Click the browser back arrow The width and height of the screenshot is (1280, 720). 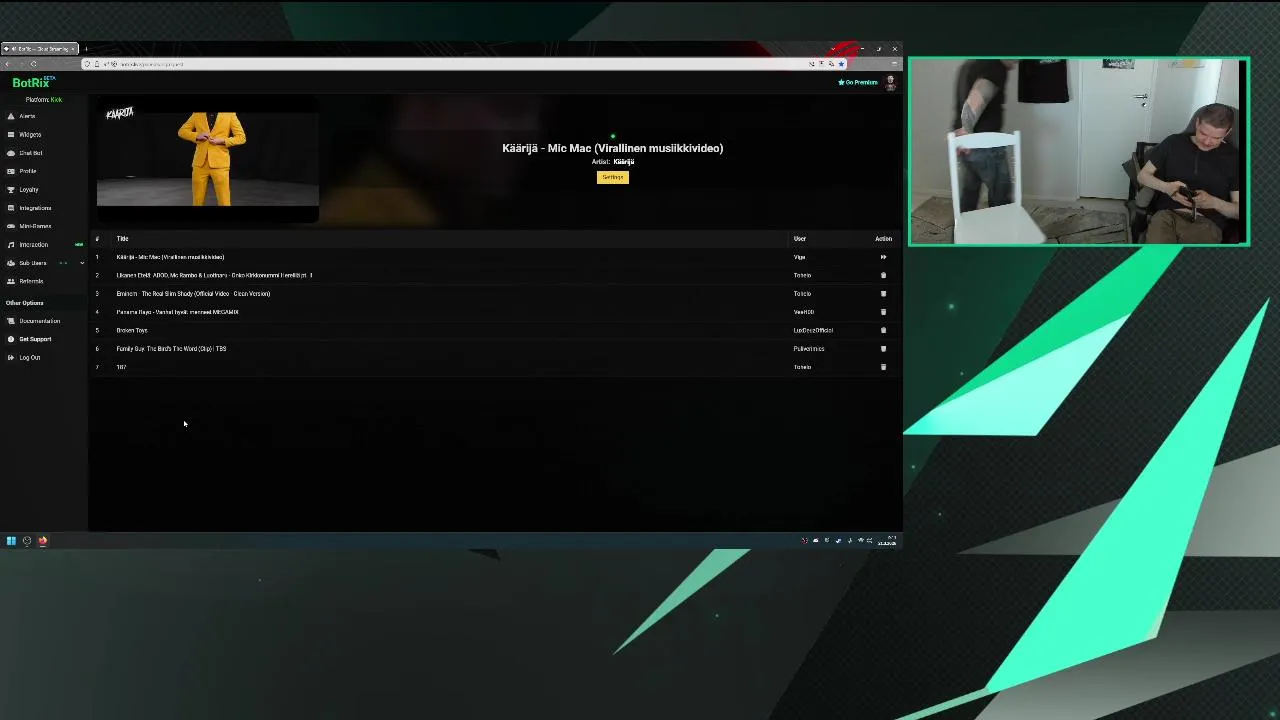tap(8, 64)
